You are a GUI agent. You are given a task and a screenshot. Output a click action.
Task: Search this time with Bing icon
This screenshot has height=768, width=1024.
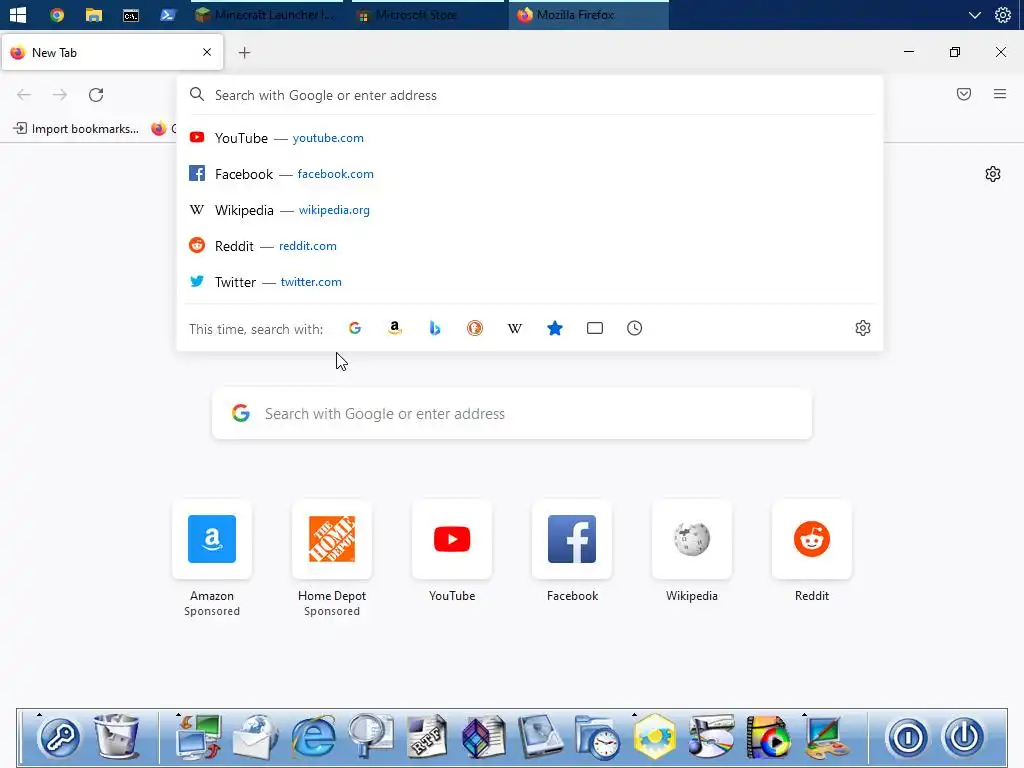tap(435, 328)
